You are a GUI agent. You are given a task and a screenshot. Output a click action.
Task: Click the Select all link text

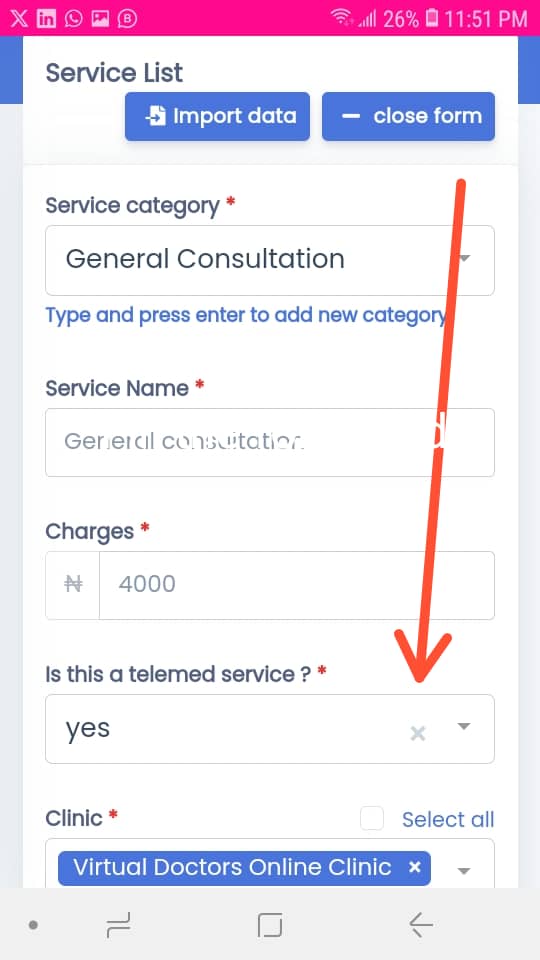pyautogui.click(x=448, y=819)
